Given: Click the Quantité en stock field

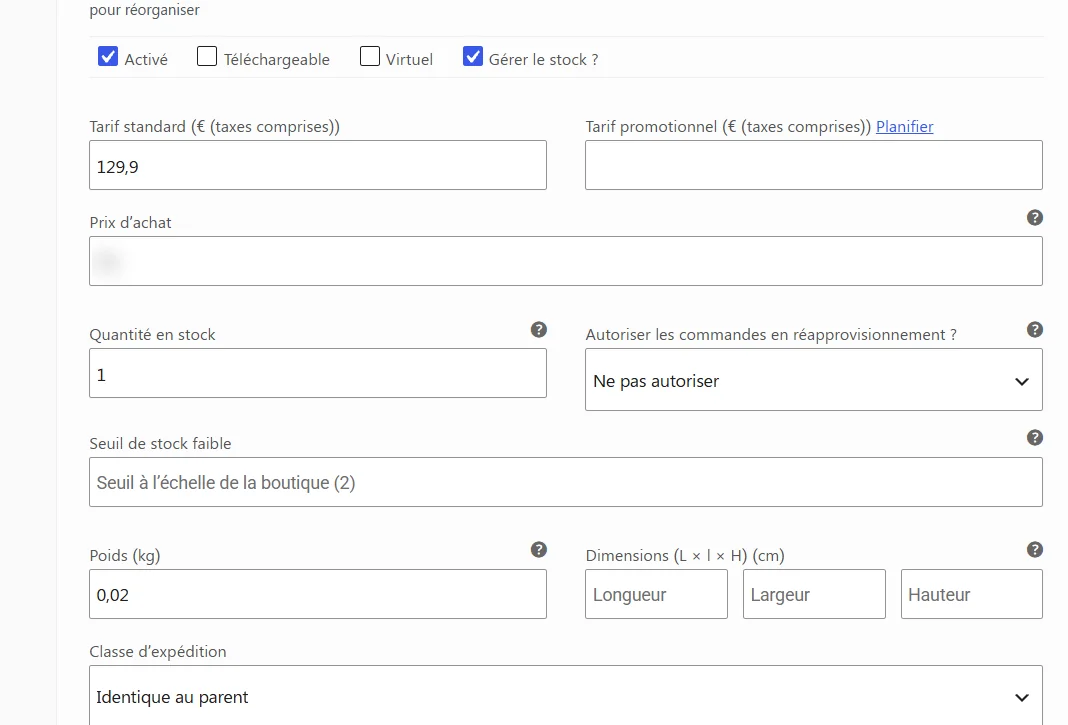Looking at the screenshot, I should coord(318,373).
